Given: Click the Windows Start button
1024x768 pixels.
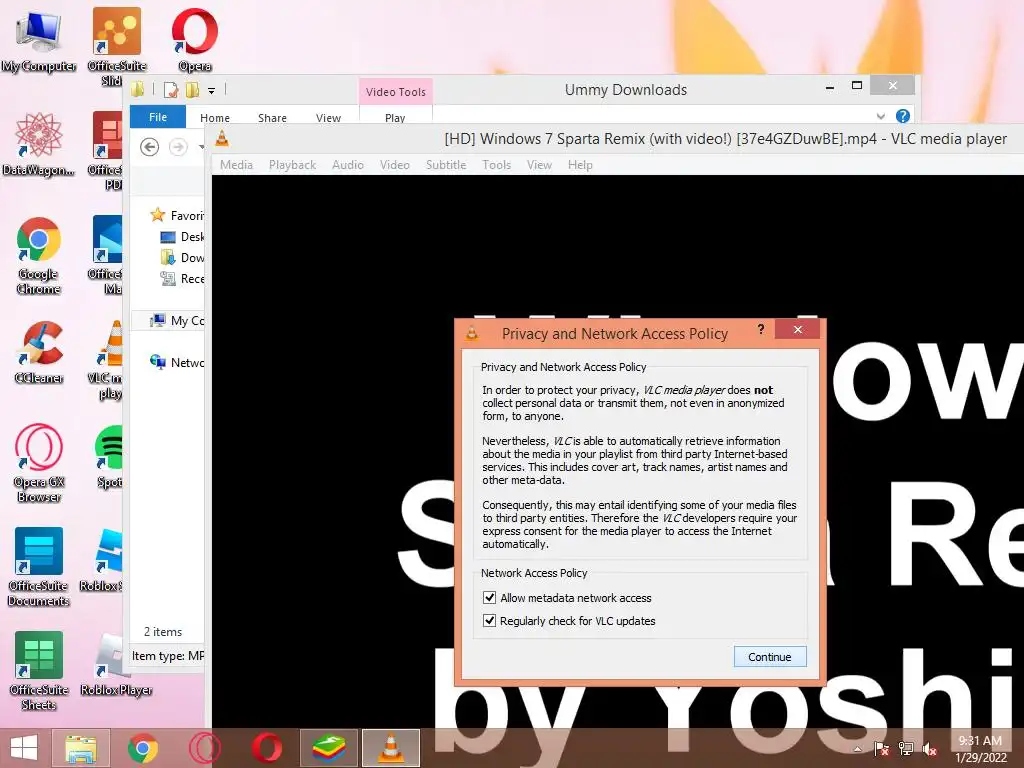Looking at the screenshot, I should click(24, 748).
